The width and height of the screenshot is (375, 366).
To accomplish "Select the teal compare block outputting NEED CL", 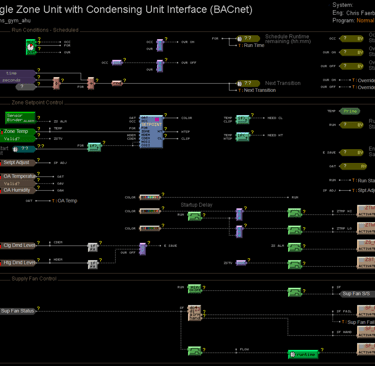I will [243, 120].
